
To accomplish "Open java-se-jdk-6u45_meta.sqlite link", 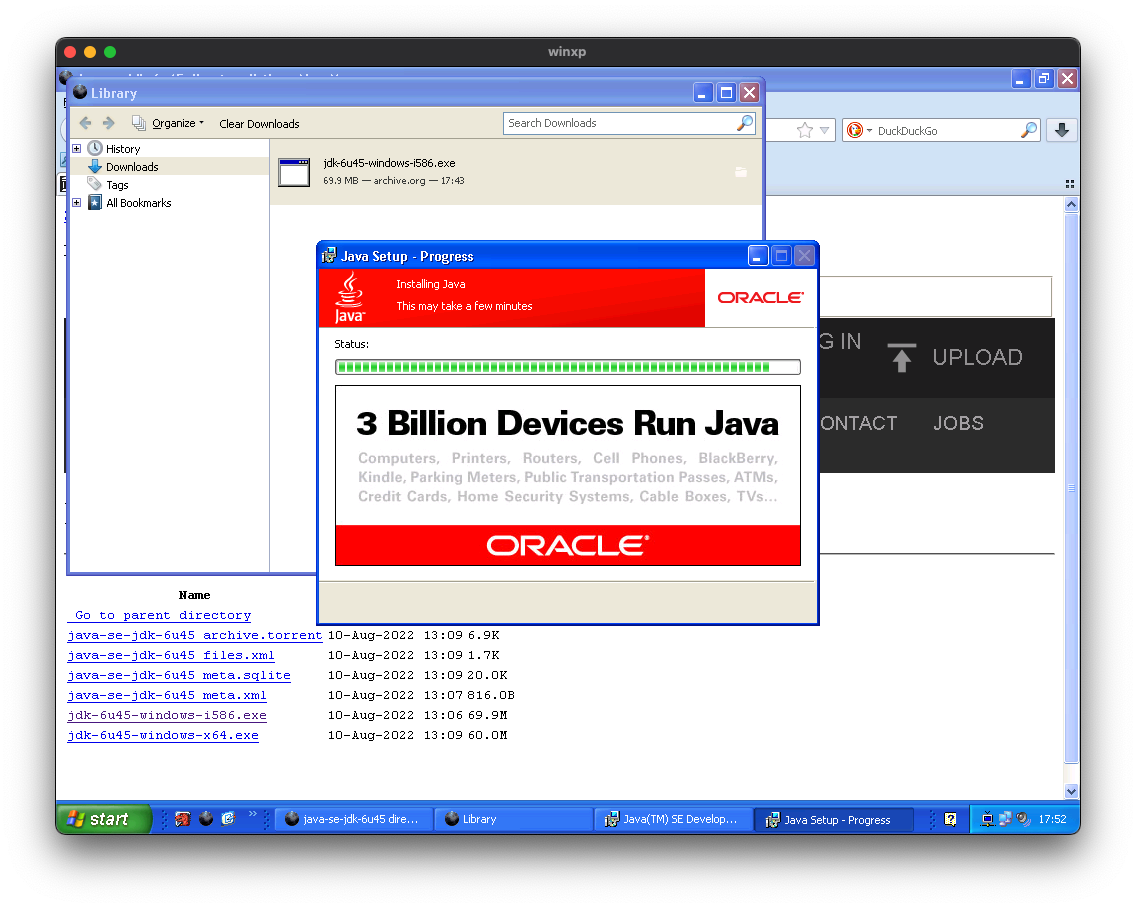I will tap(179, 675).
